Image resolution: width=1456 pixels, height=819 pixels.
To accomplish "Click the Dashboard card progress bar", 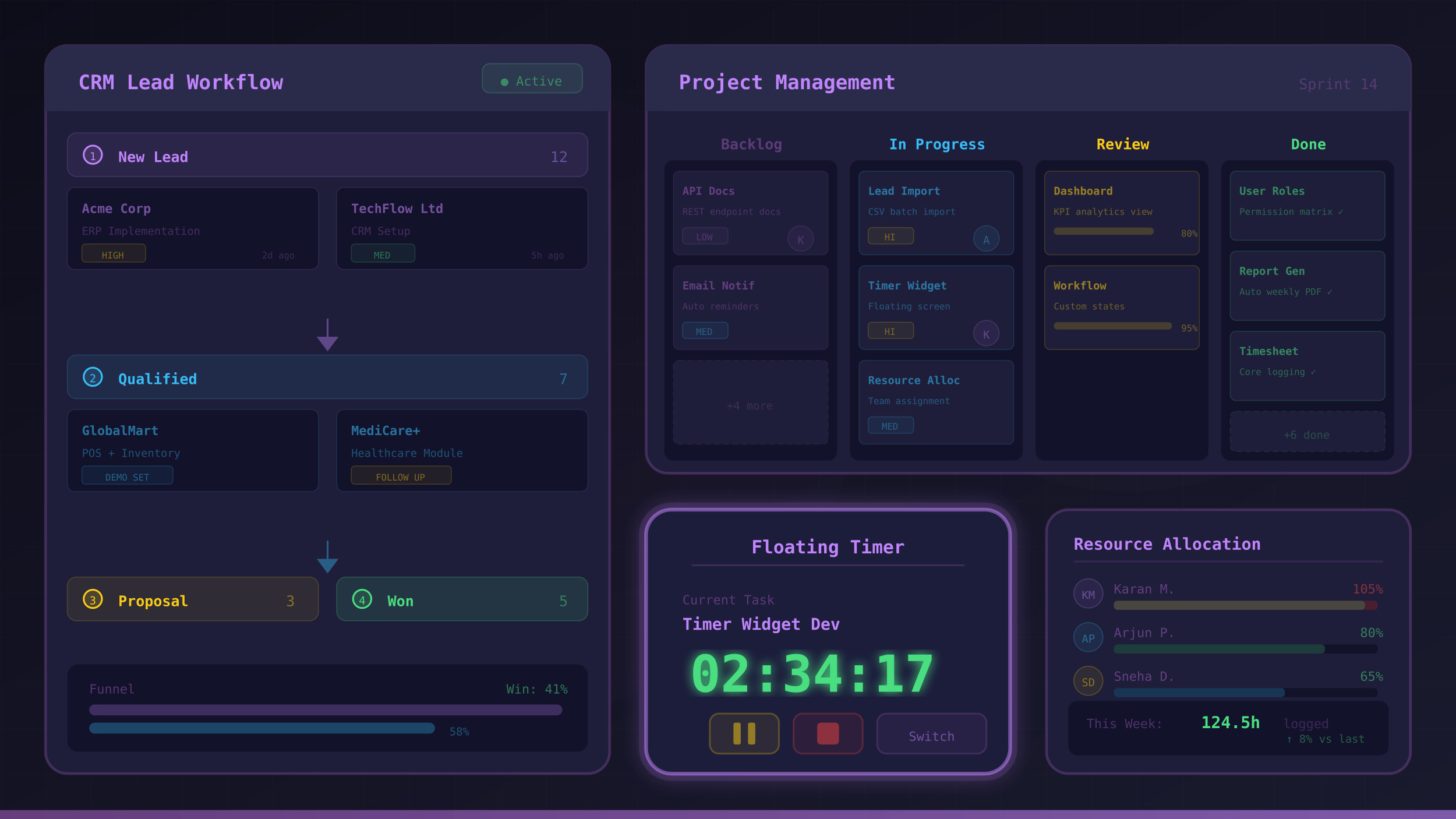I will tap(1104, 231).
